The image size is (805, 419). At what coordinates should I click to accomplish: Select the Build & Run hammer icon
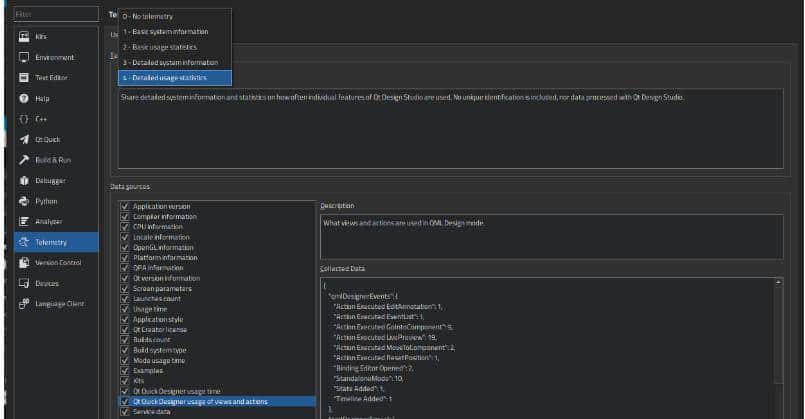tap(24, 160)
